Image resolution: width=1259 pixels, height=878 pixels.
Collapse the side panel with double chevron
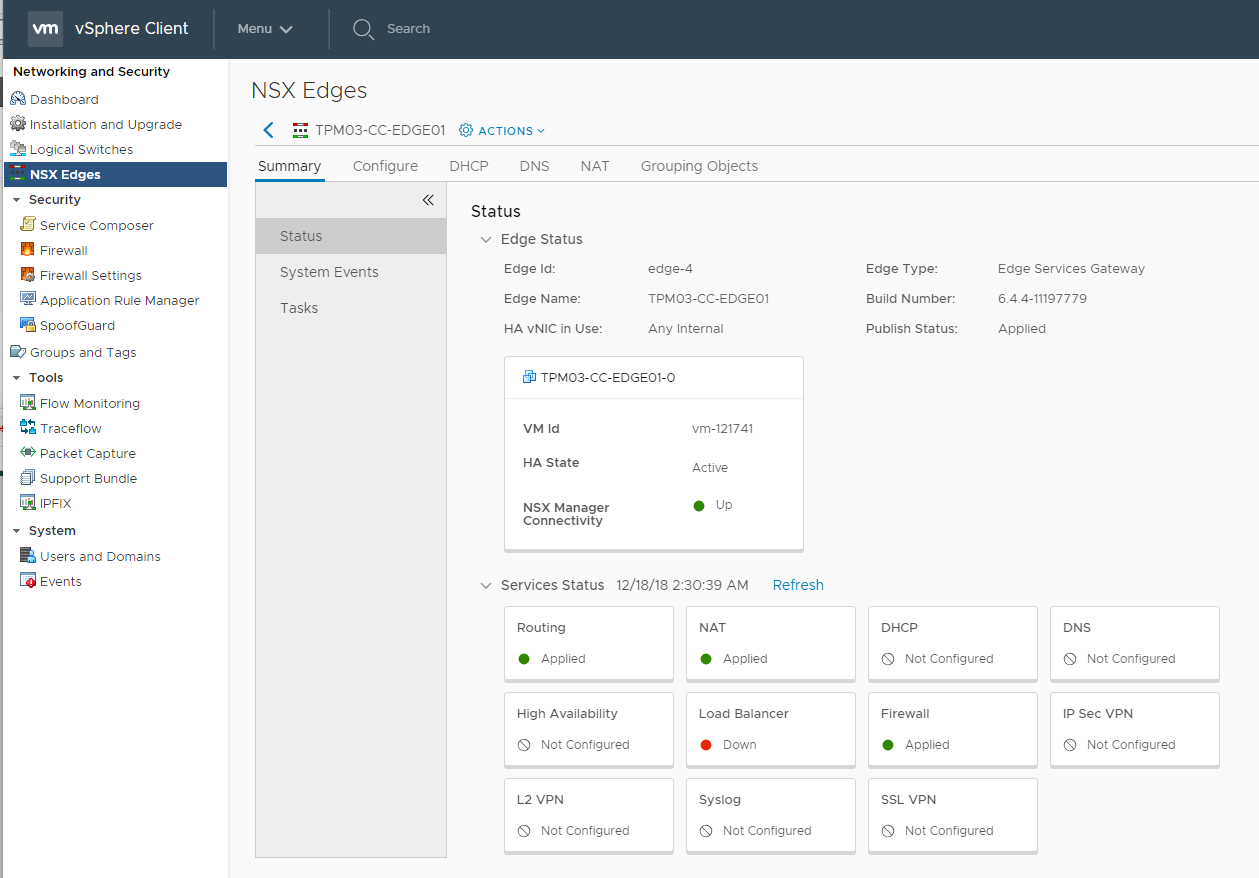pos(428,200)
